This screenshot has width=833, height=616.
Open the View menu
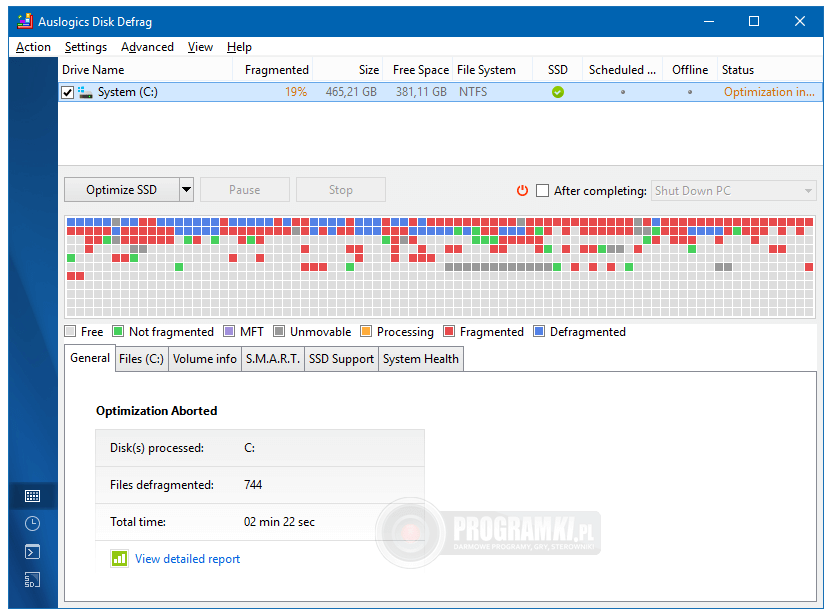click(x=200, y=47)
